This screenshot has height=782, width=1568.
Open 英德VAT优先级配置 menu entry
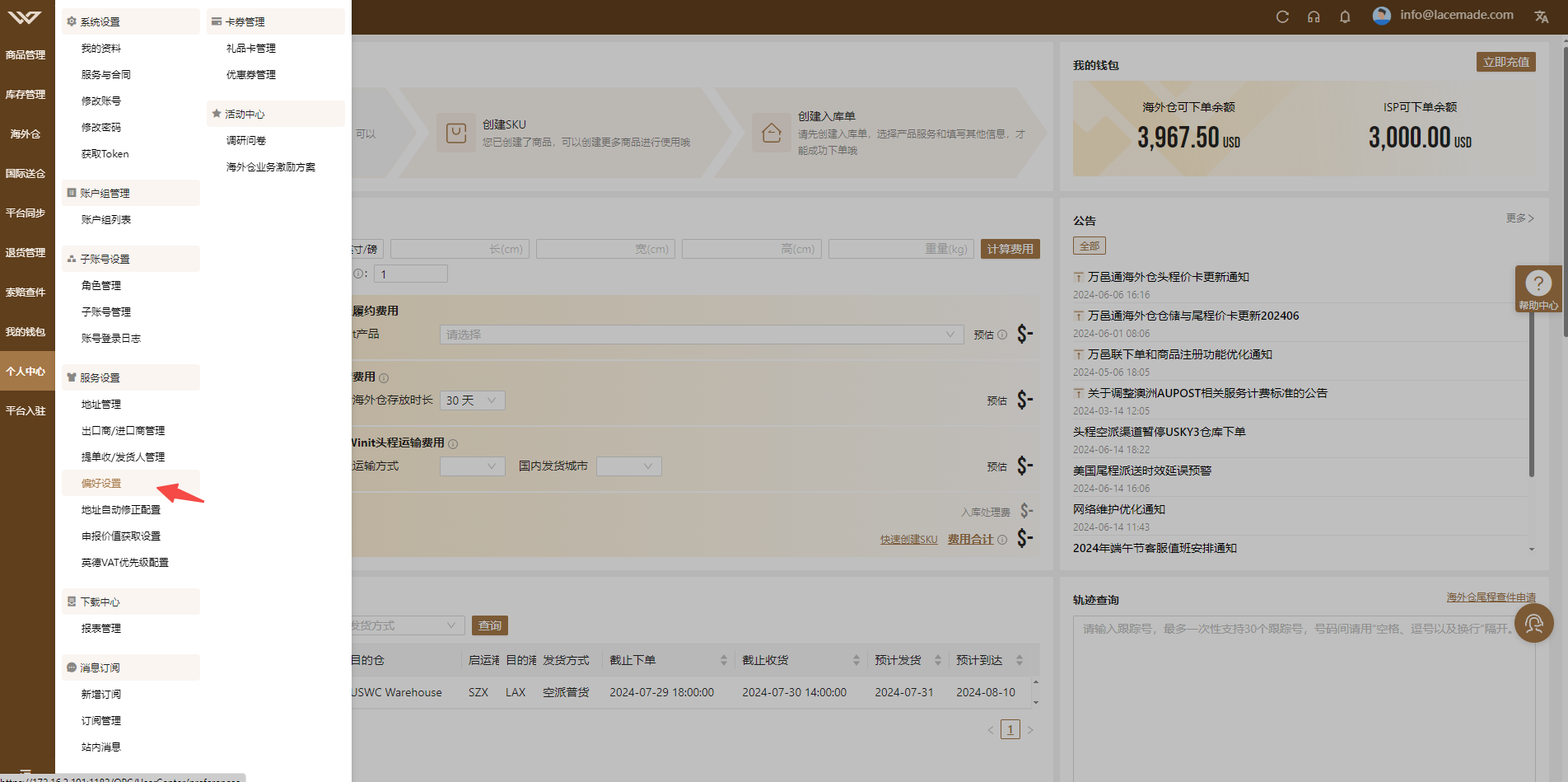(x=124, y=563)
